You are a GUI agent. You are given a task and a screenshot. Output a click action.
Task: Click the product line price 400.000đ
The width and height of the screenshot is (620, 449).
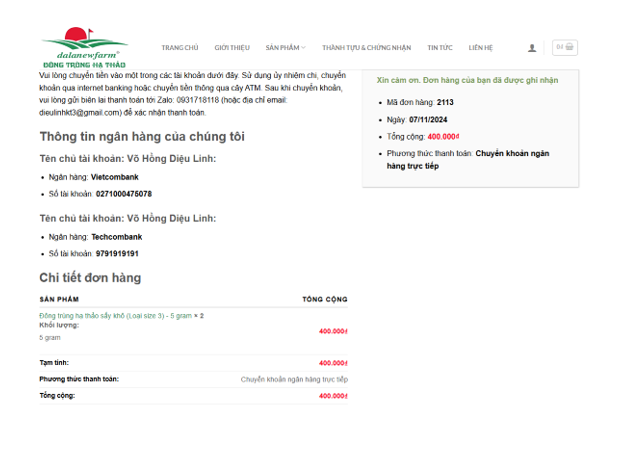tap(333, 331)
